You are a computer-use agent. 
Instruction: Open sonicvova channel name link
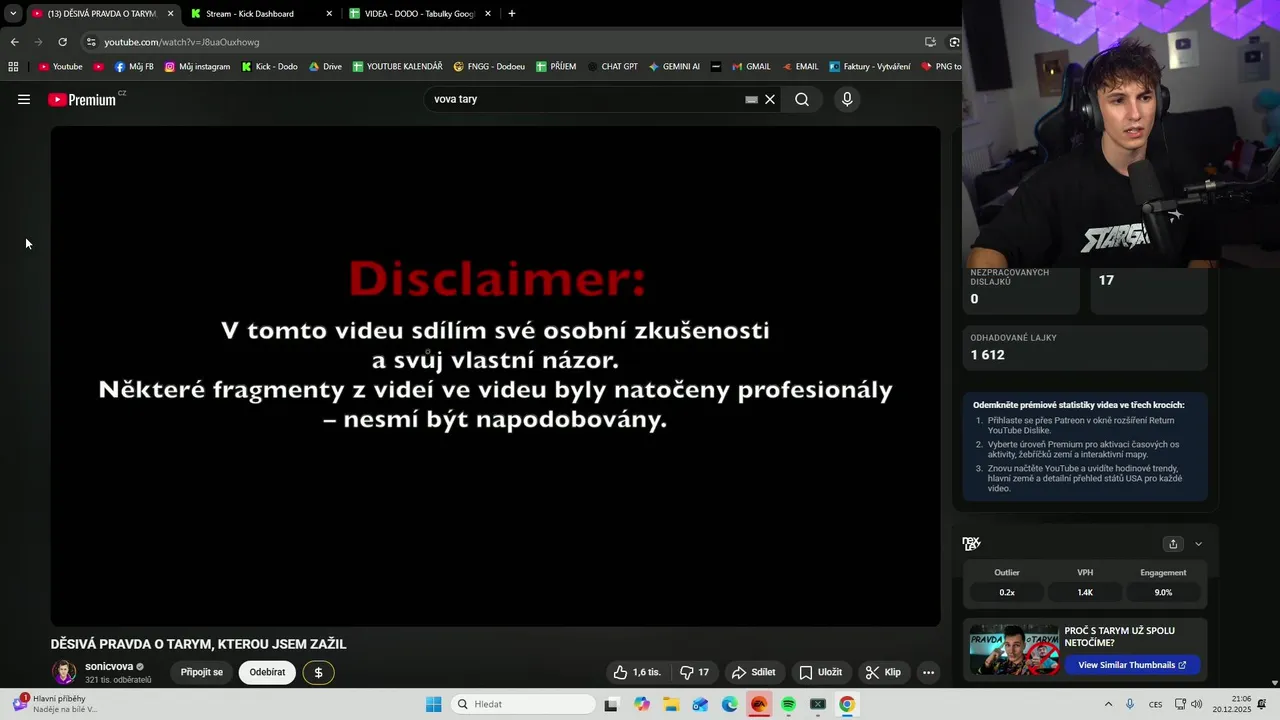coord(109,666)
